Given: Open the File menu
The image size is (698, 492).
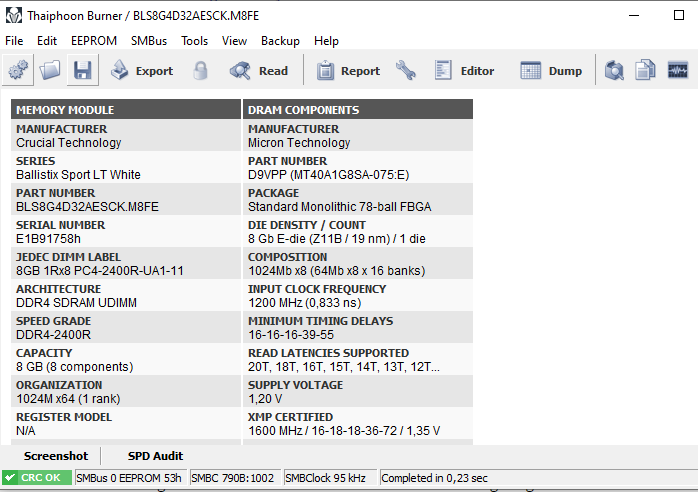Looking at the screenshot, I should pos(14,41).
